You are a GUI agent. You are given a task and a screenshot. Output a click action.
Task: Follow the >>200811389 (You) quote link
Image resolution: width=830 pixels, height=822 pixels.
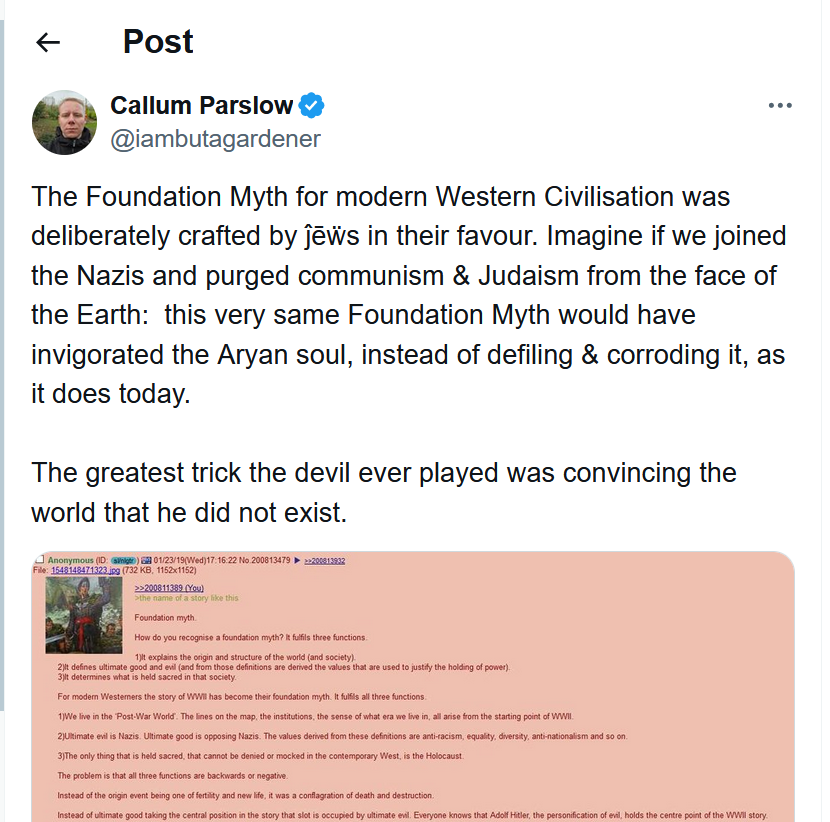169,587
